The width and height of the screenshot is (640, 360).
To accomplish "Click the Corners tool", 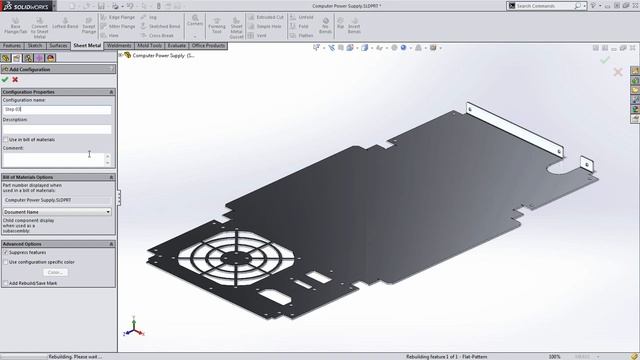I will click(x=195, y=20).
